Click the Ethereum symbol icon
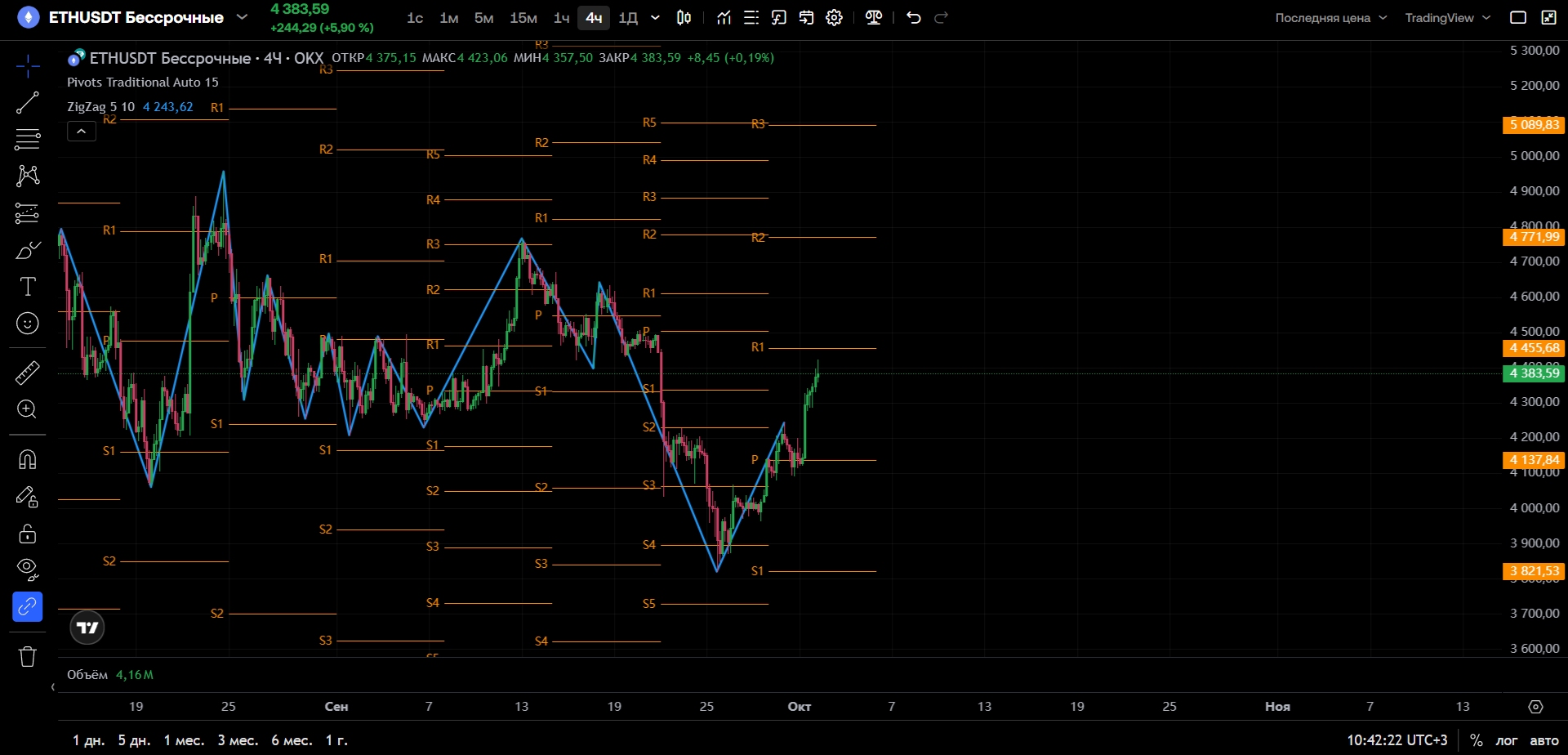The width and height of the screenshot is (1568, 755). tap(29, 17)
